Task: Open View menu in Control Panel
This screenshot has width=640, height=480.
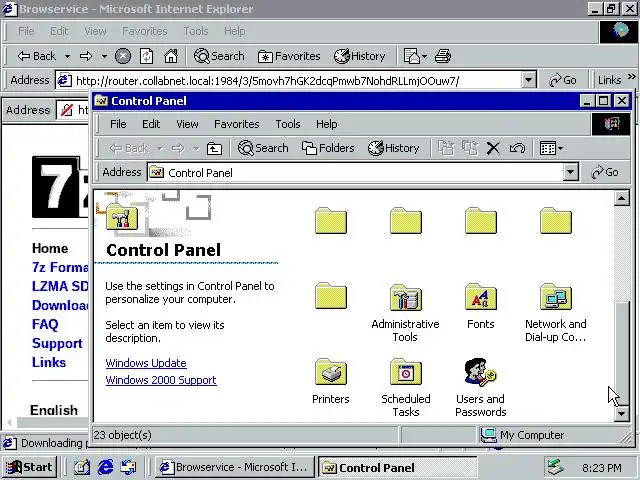Action: [x=187, y=124]
